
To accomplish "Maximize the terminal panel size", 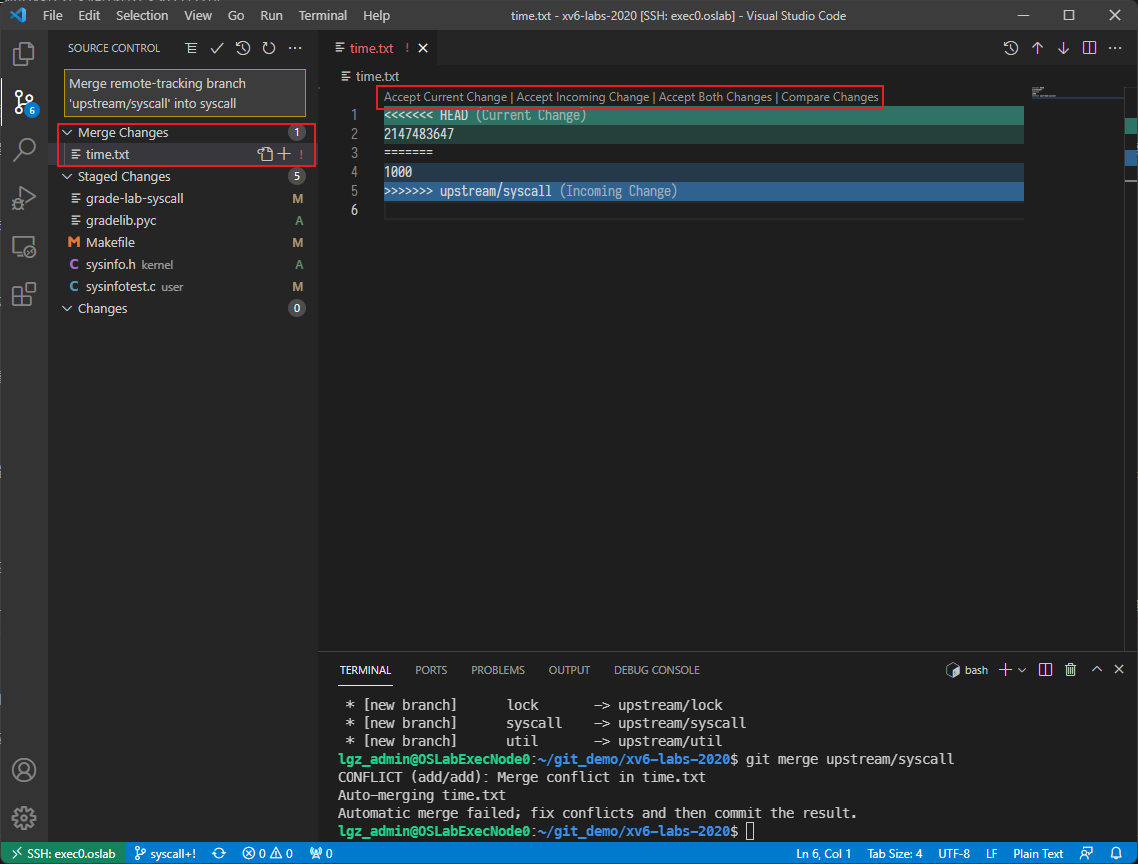I will tap(1096, 670).
